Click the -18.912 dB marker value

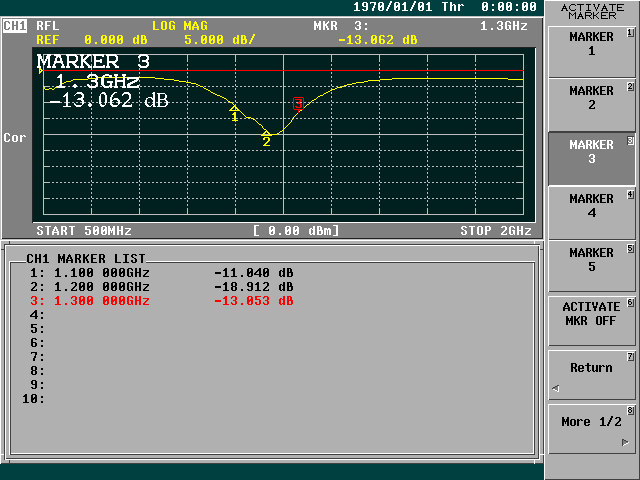[x=253, y=287]
